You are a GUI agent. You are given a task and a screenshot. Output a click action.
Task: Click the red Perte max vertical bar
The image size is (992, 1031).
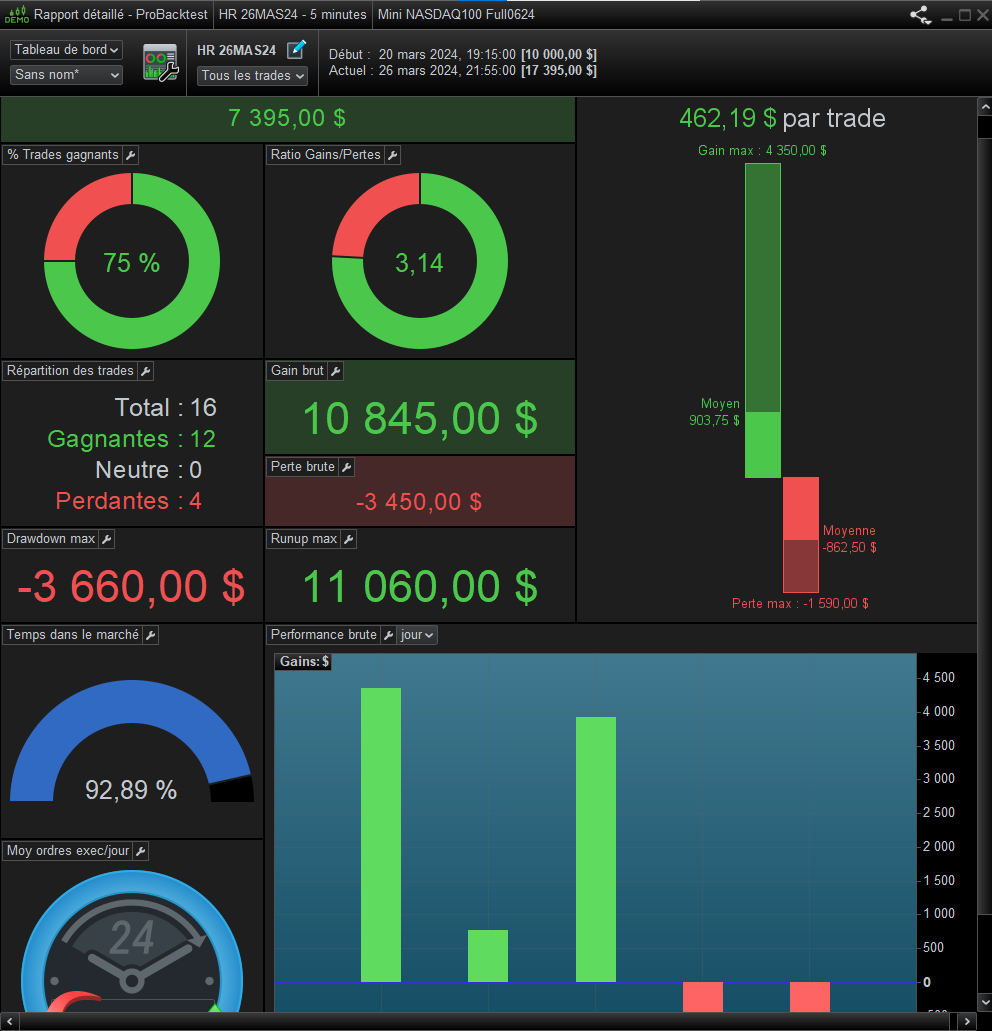tap(801, 535)
